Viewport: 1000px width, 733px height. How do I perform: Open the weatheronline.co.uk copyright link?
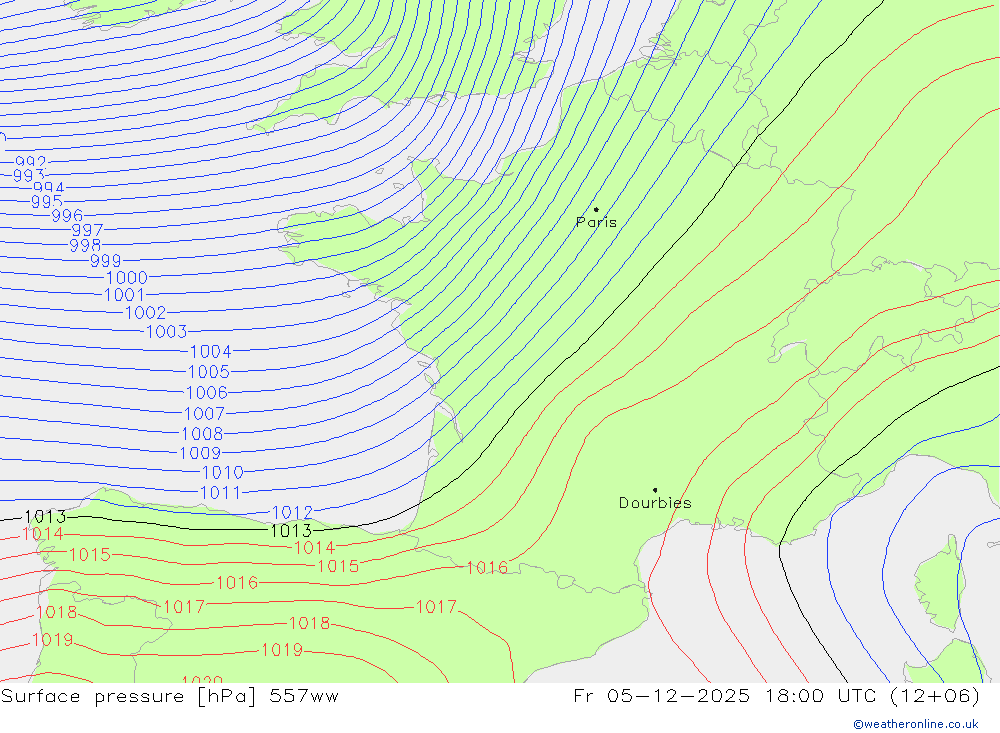pos(916,724)
